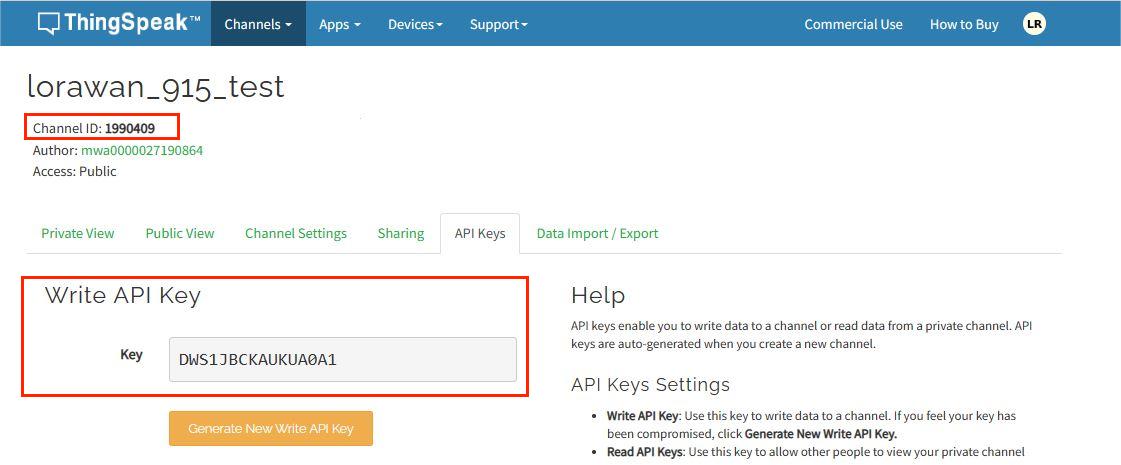Click the Help heading

pos(598,295)
